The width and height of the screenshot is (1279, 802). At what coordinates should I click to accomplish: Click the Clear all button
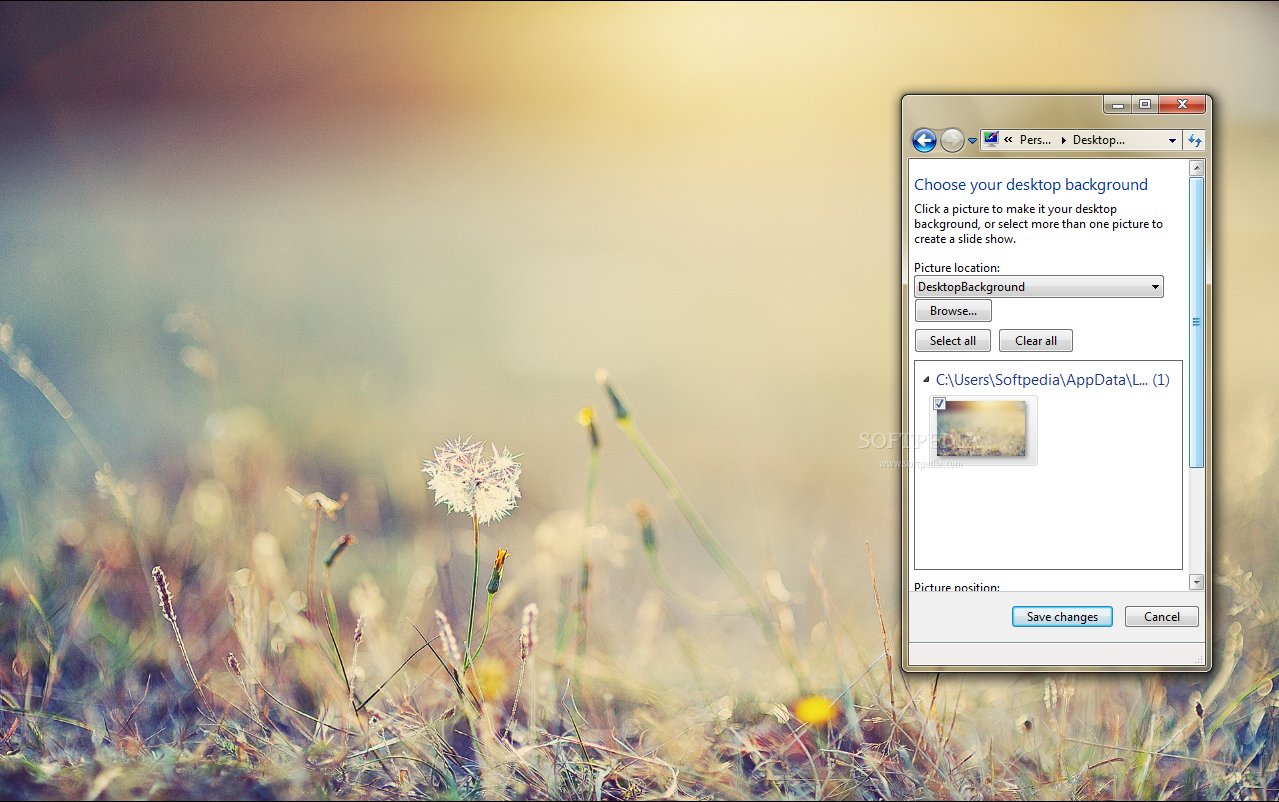pyautogui.click(x=1036, y=341)
